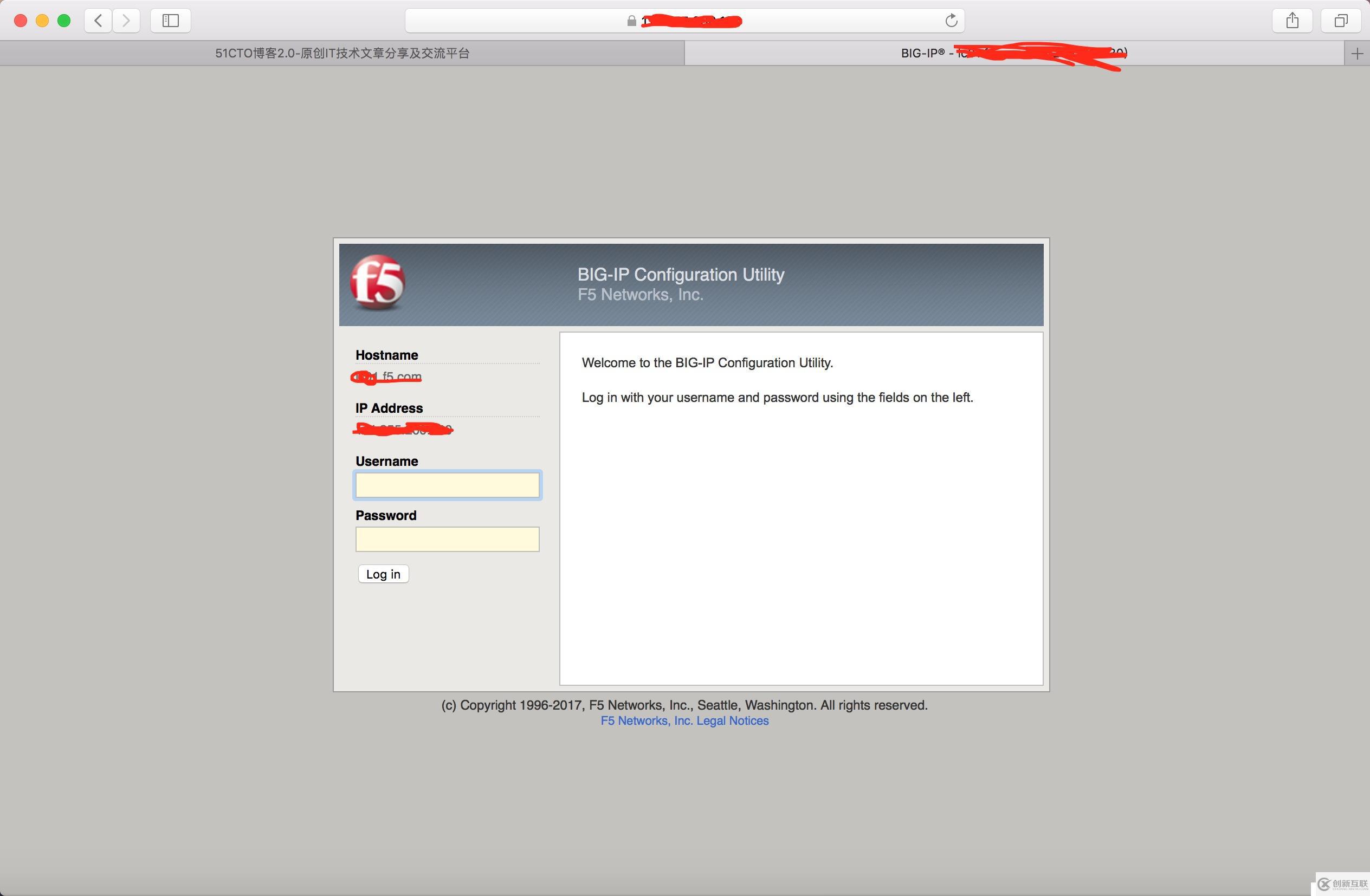Click the browser address bar

[x=685, y=20]
